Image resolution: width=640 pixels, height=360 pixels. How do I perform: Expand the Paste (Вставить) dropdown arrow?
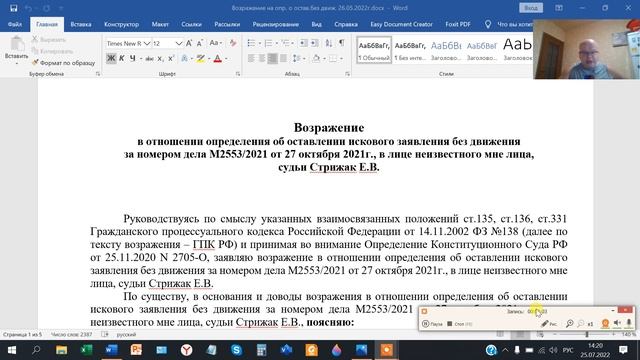click(x=17, y=64)
